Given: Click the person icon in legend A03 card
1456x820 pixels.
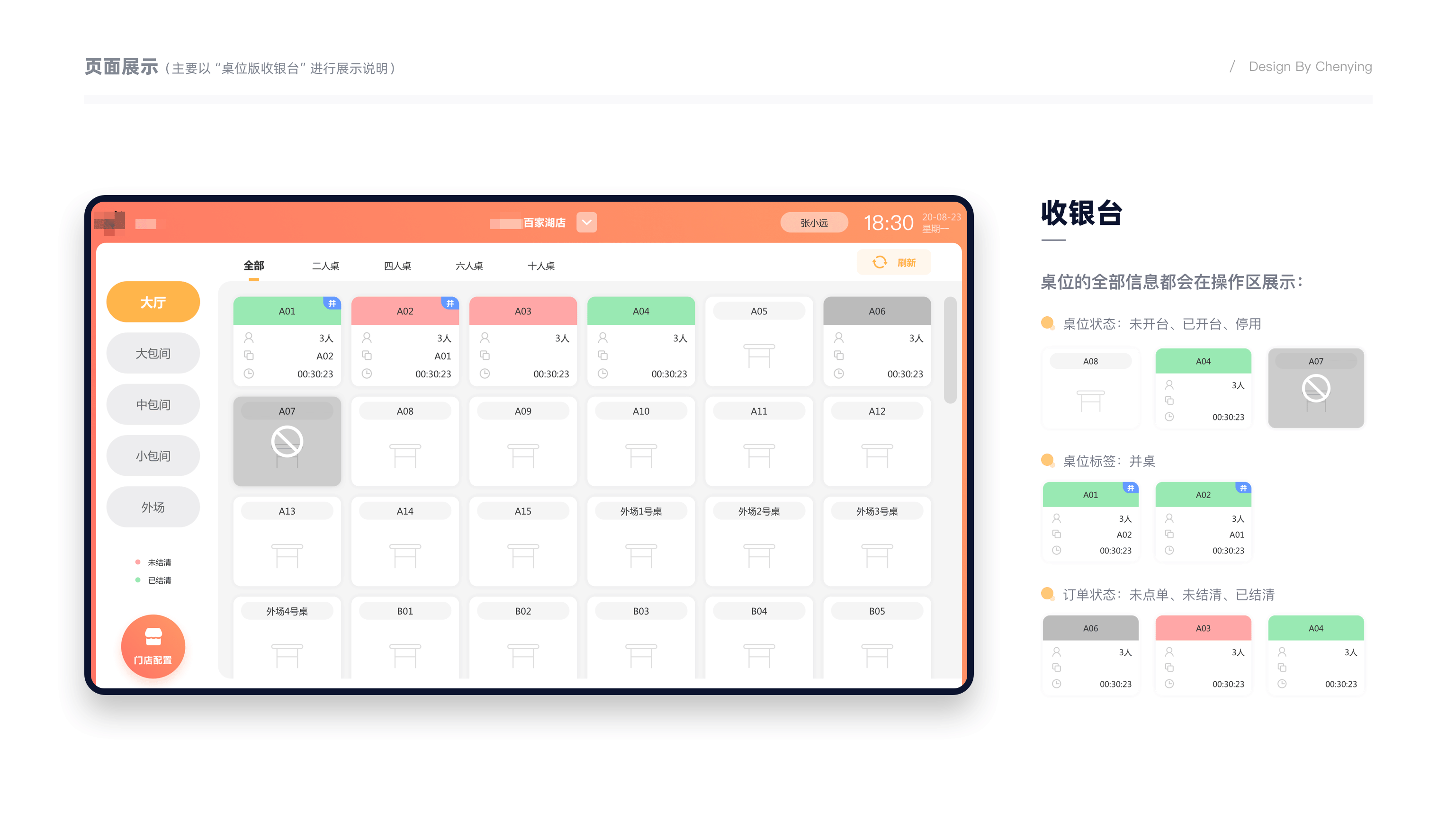Looking at the screenshot, I should [1169, 651].
